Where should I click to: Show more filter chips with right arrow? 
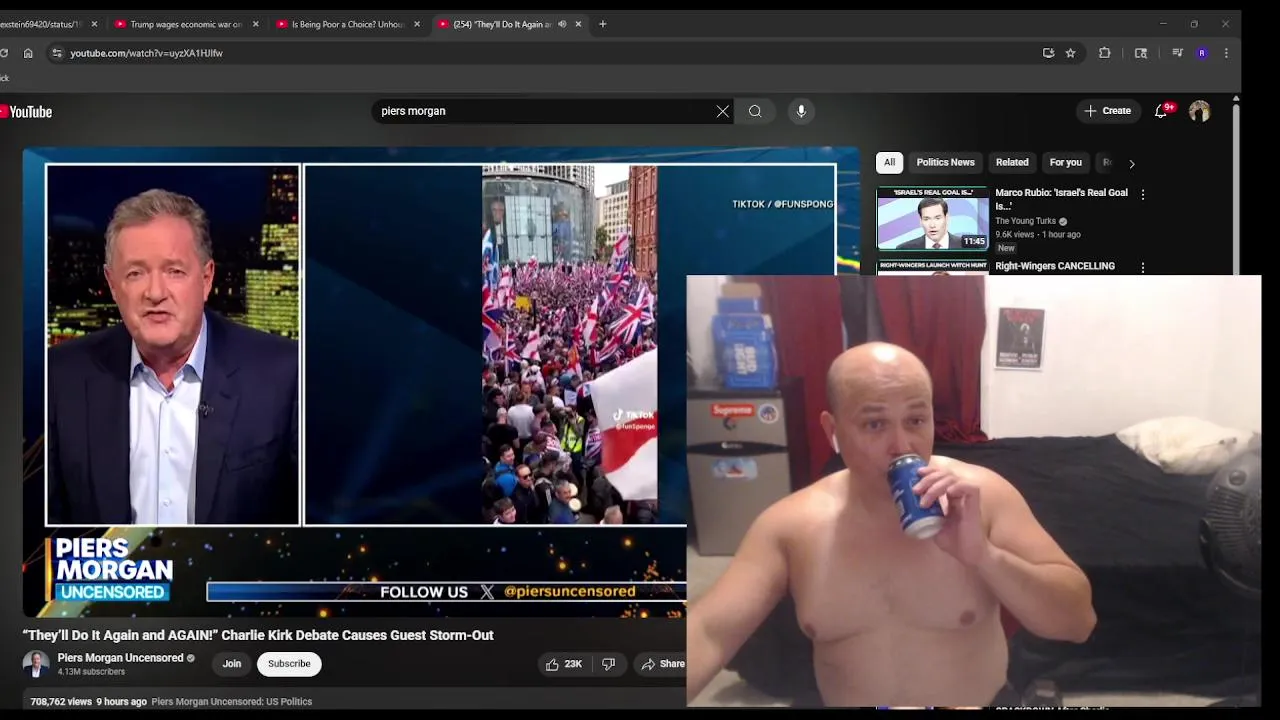1131,163
